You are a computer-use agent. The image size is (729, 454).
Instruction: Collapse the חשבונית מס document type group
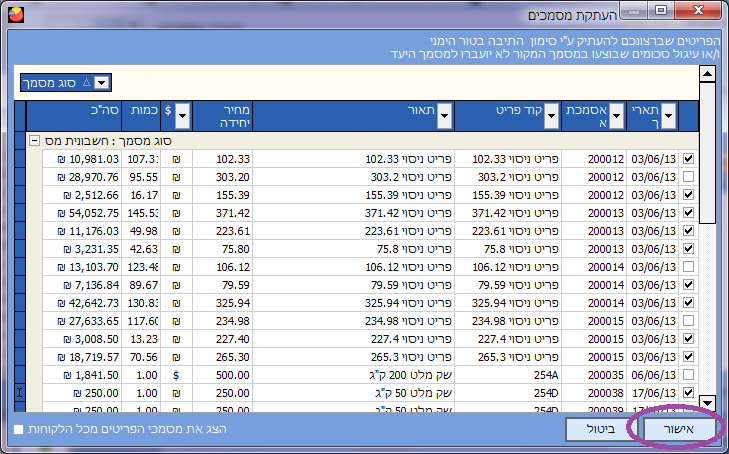[x=34, y=141]
